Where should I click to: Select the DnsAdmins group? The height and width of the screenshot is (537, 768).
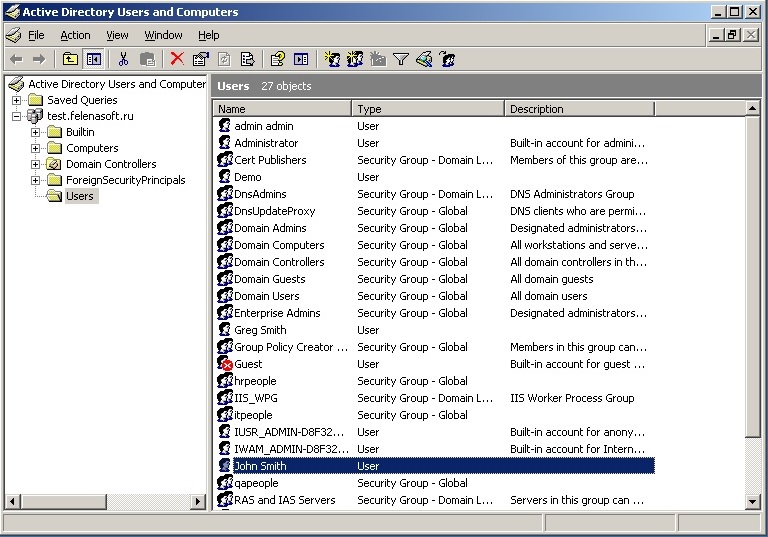tap(260, 194)
